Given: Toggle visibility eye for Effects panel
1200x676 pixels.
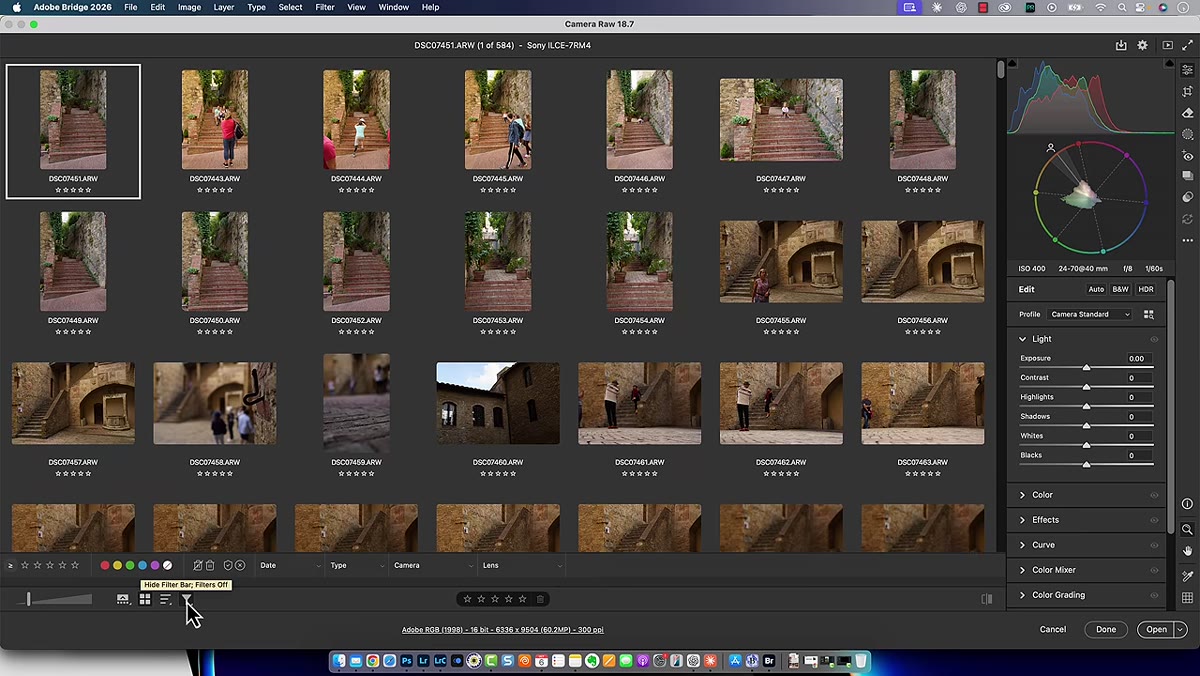Looking at the screenshot, I should click(1154, 520).
